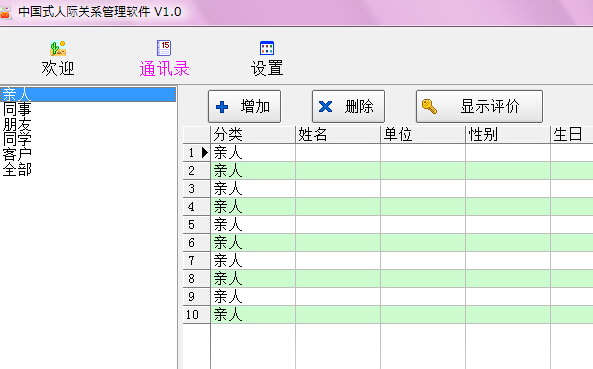The image size is (593, 369).
Task: Open the 欢迎 tab label
Action: click(58, 68)
